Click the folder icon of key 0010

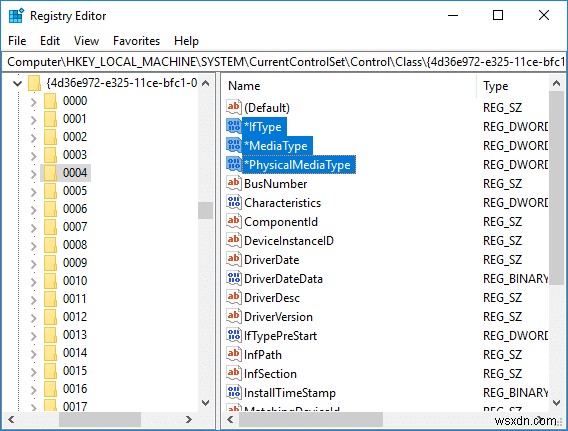[x=50, y=281]
